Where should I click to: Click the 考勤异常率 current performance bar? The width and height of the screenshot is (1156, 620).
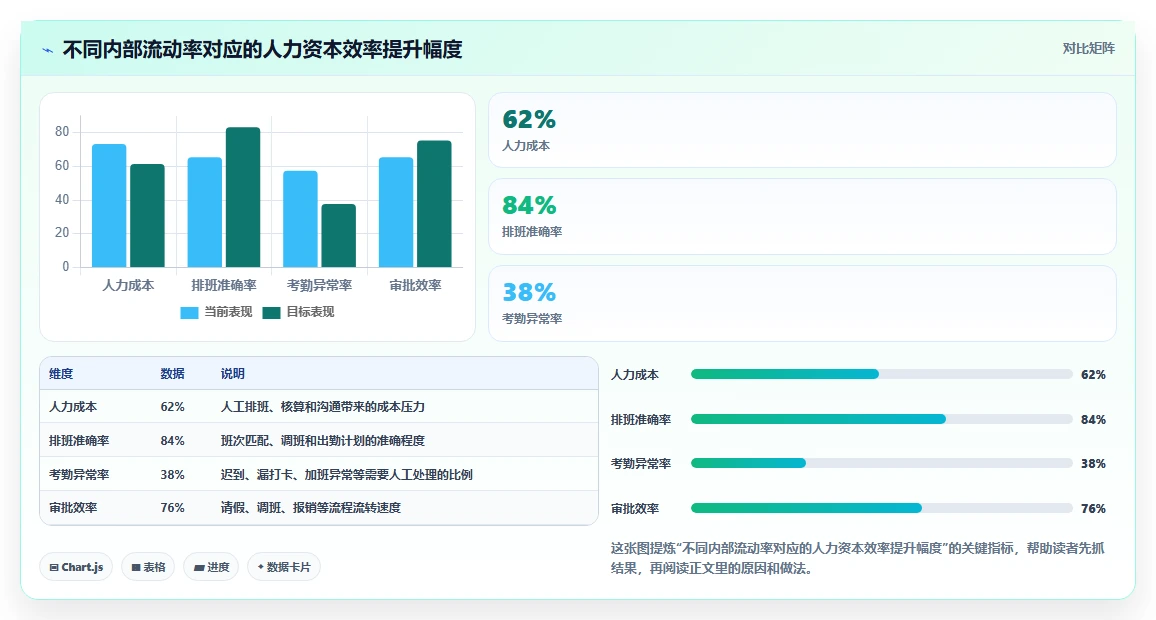click(300, 219)
